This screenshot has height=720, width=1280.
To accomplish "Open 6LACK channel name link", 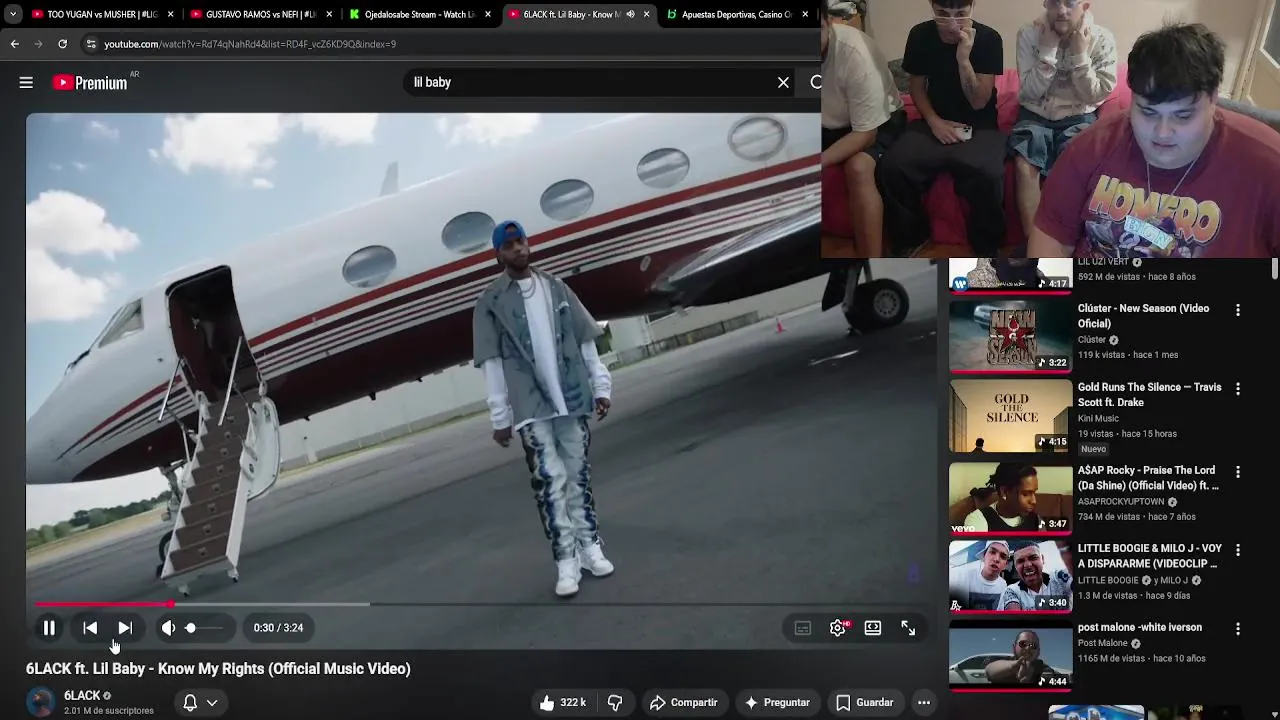I will coord(82,696).
